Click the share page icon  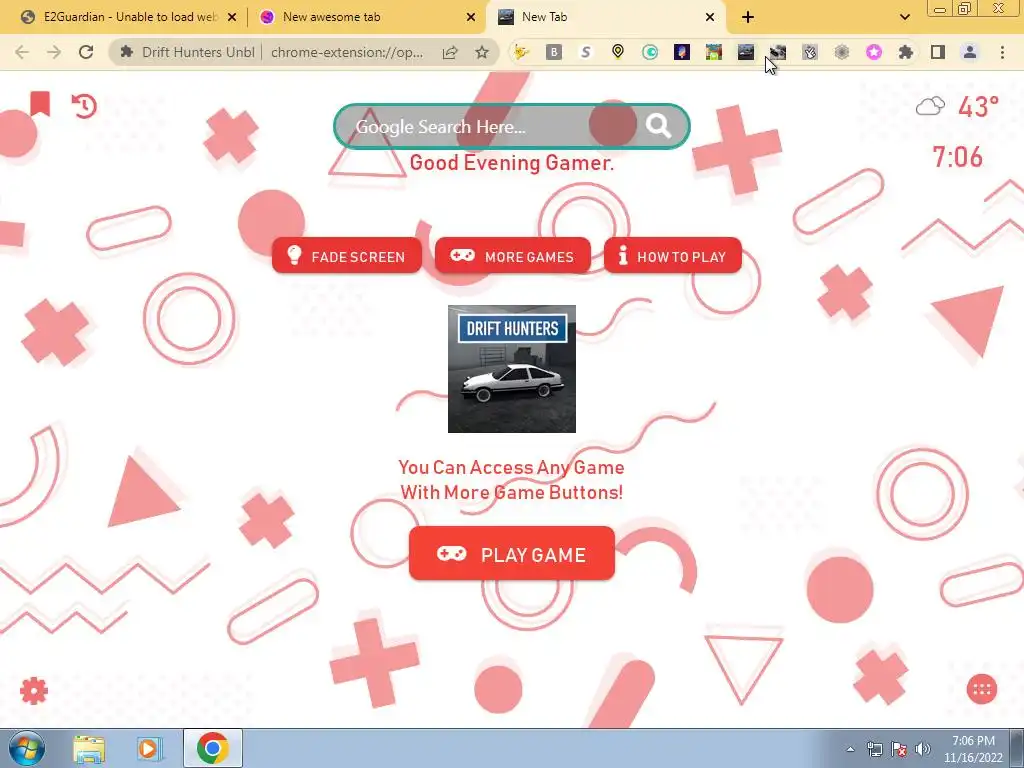tap(450, 52)
